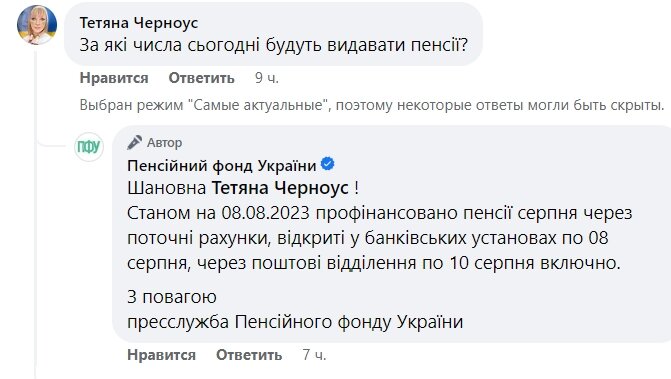
Task: Reply to Тетяна Черноус's question comment
Action: (x=202, y=78)
